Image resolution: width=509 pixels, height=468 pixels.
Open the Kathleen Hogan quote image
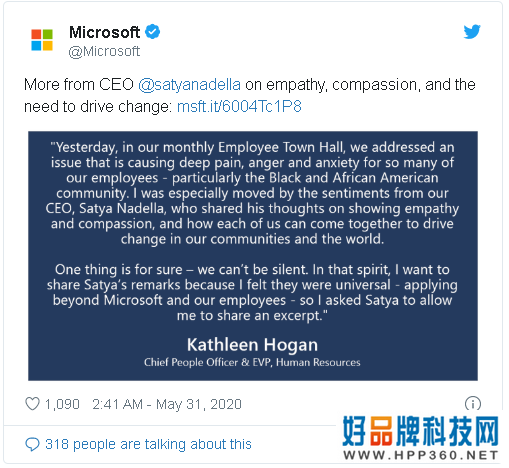tap(253, 256)
